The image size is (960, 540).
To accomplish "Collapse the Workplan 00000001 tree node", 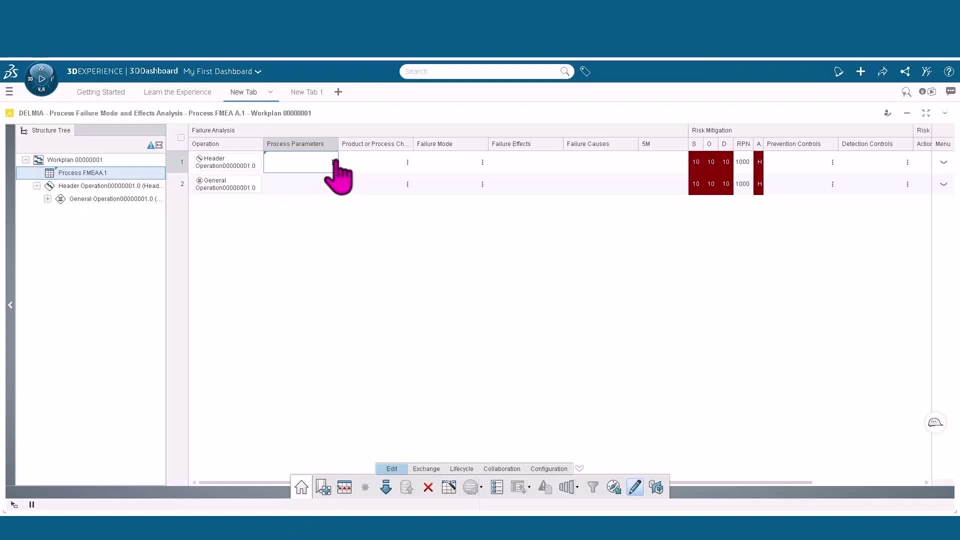I will (26, 160).
